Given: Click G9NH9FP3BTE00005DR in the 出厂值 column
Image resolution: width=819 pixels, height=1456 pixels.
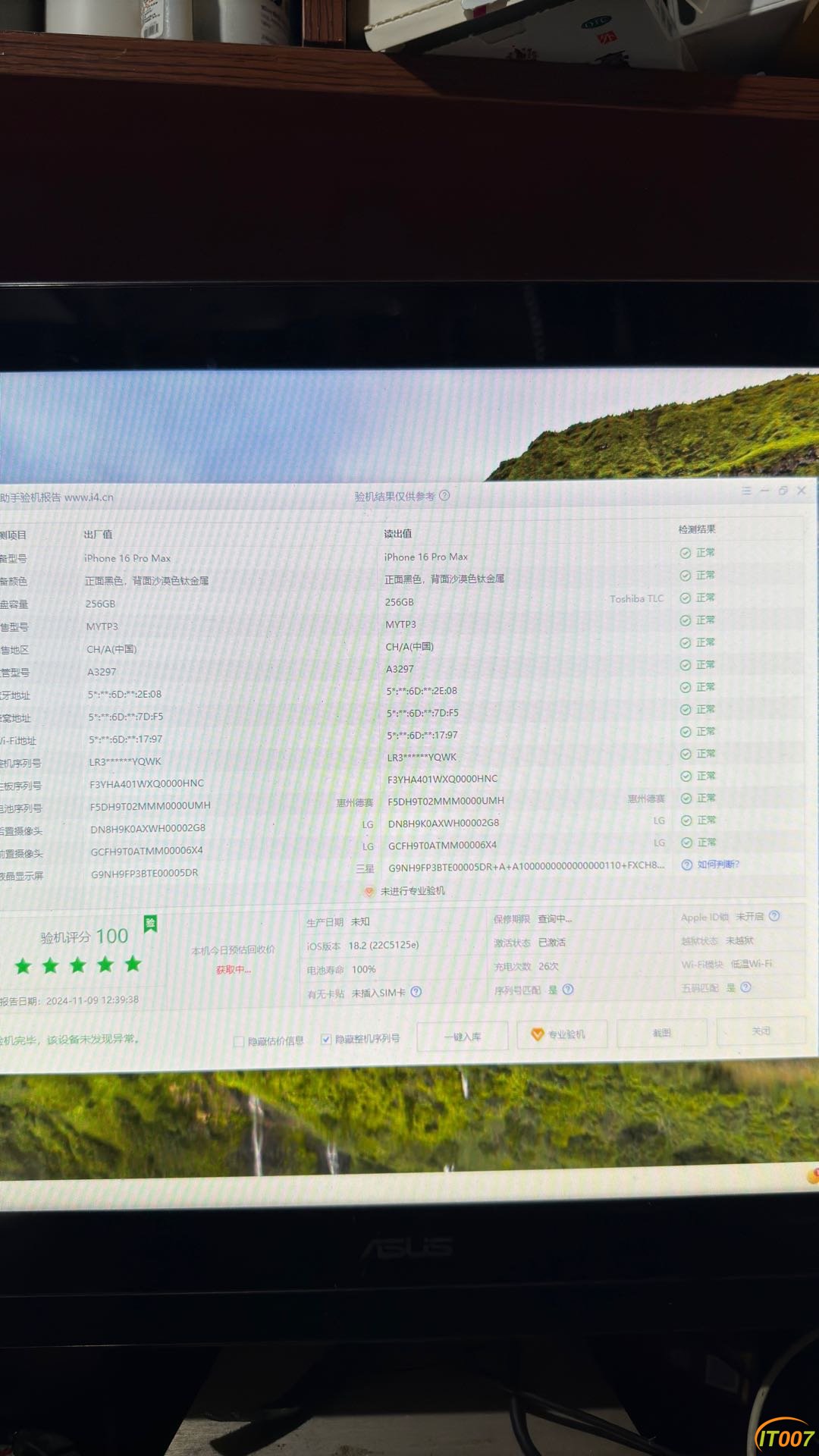Looking at the screenshot, I should coord(145,874).
